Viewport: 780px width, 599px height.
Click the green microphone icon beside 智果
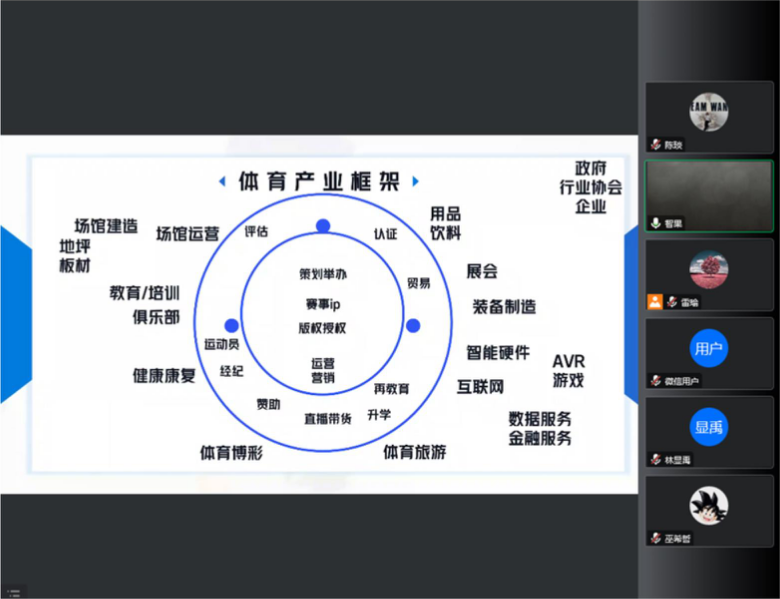(x=655, y=223)
